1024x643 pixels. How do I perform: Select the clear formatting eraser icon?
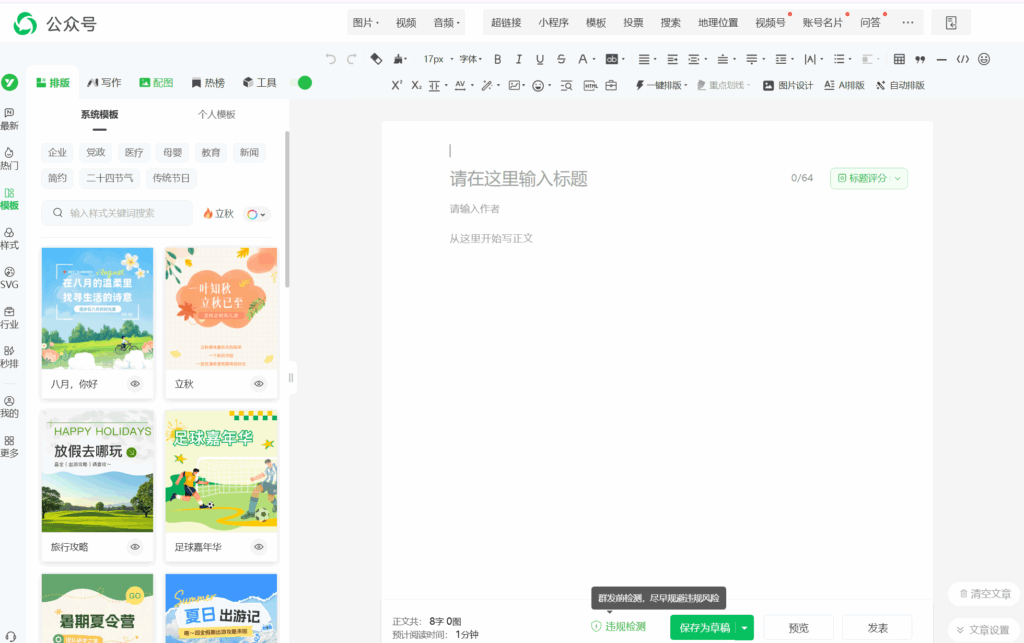(376, 59)
